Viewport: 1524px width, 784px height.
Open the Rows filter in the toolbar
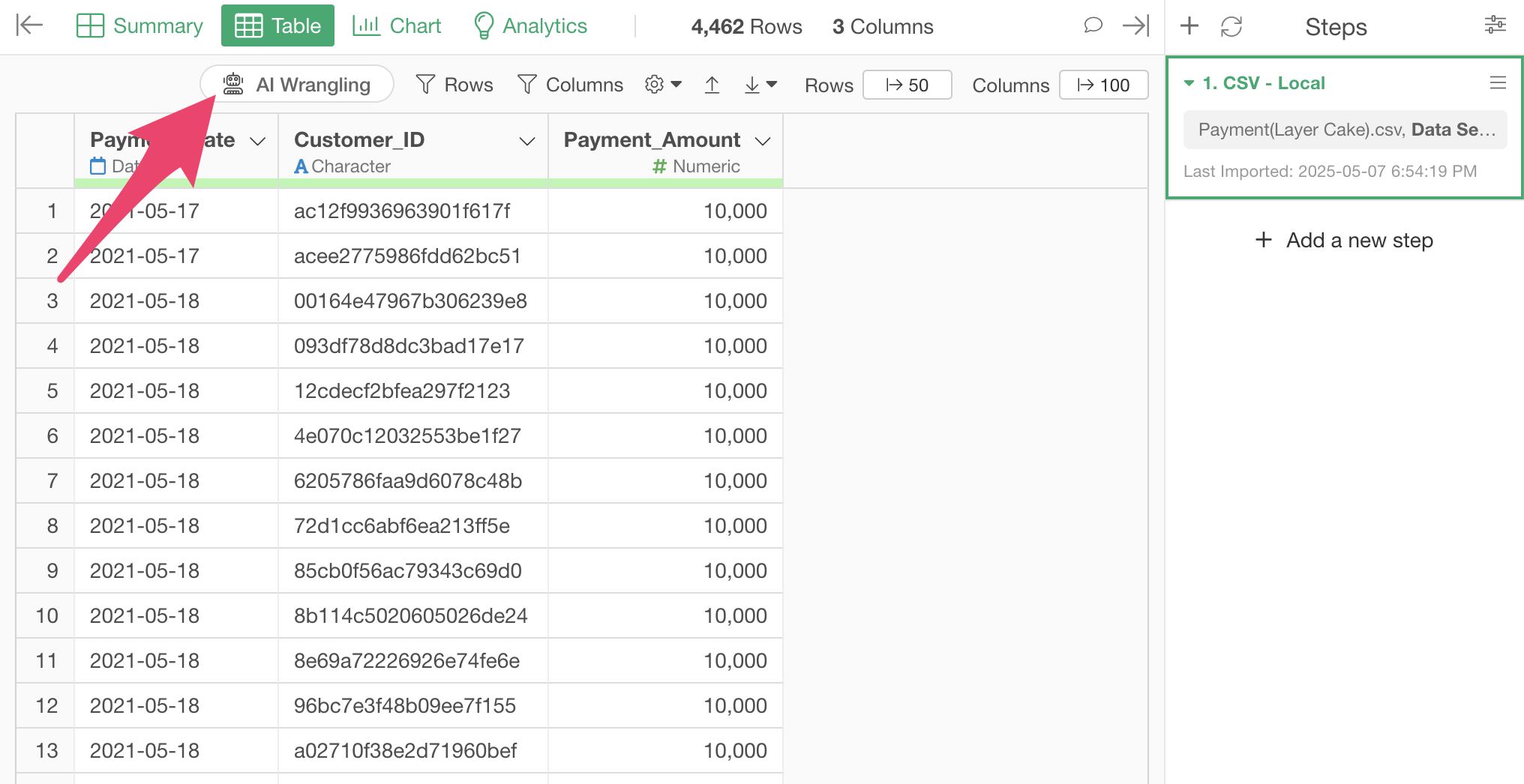click(454, 85)
